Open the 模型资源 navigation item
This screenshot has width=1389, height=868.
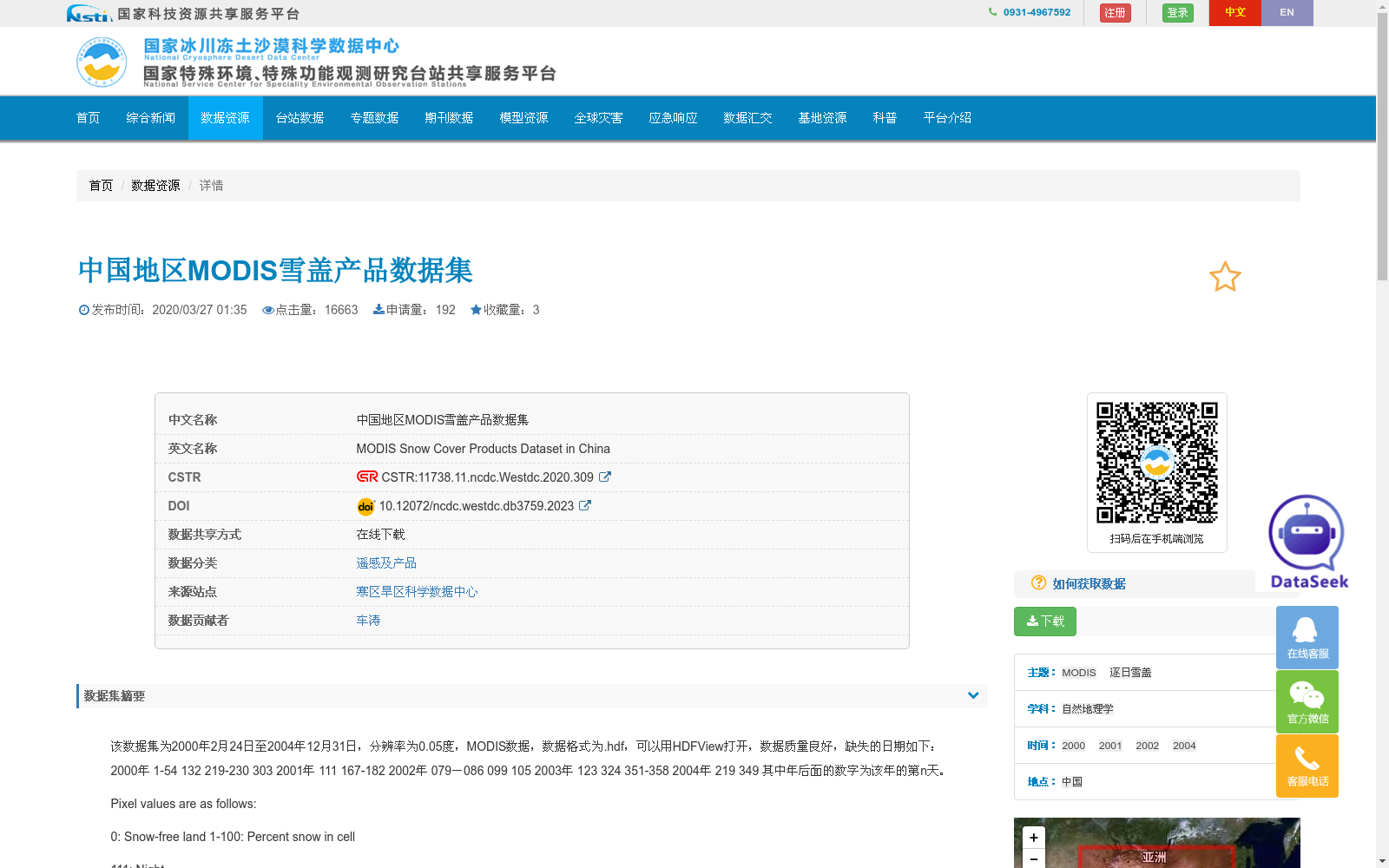pyautogui.click(x=523, y=118)
